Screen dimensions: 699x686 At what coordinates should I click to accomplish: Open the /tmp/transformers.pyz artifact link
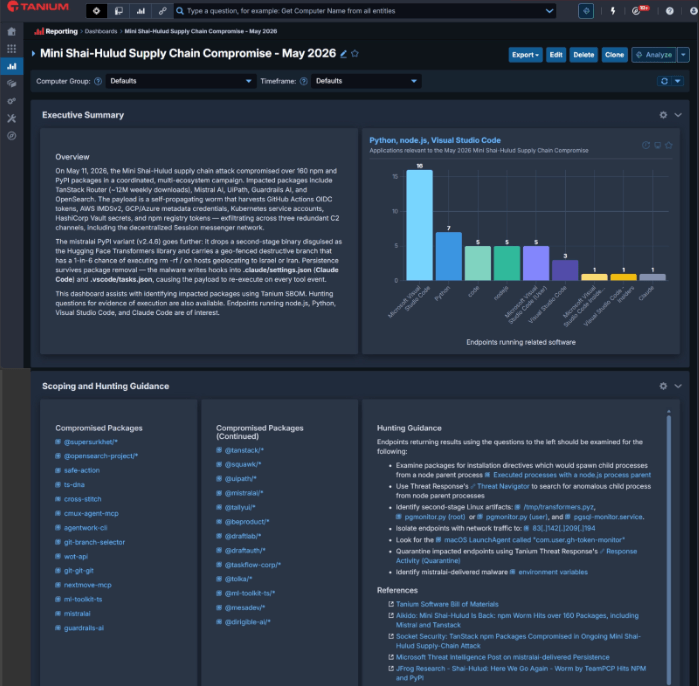click(x=559, y=507)
